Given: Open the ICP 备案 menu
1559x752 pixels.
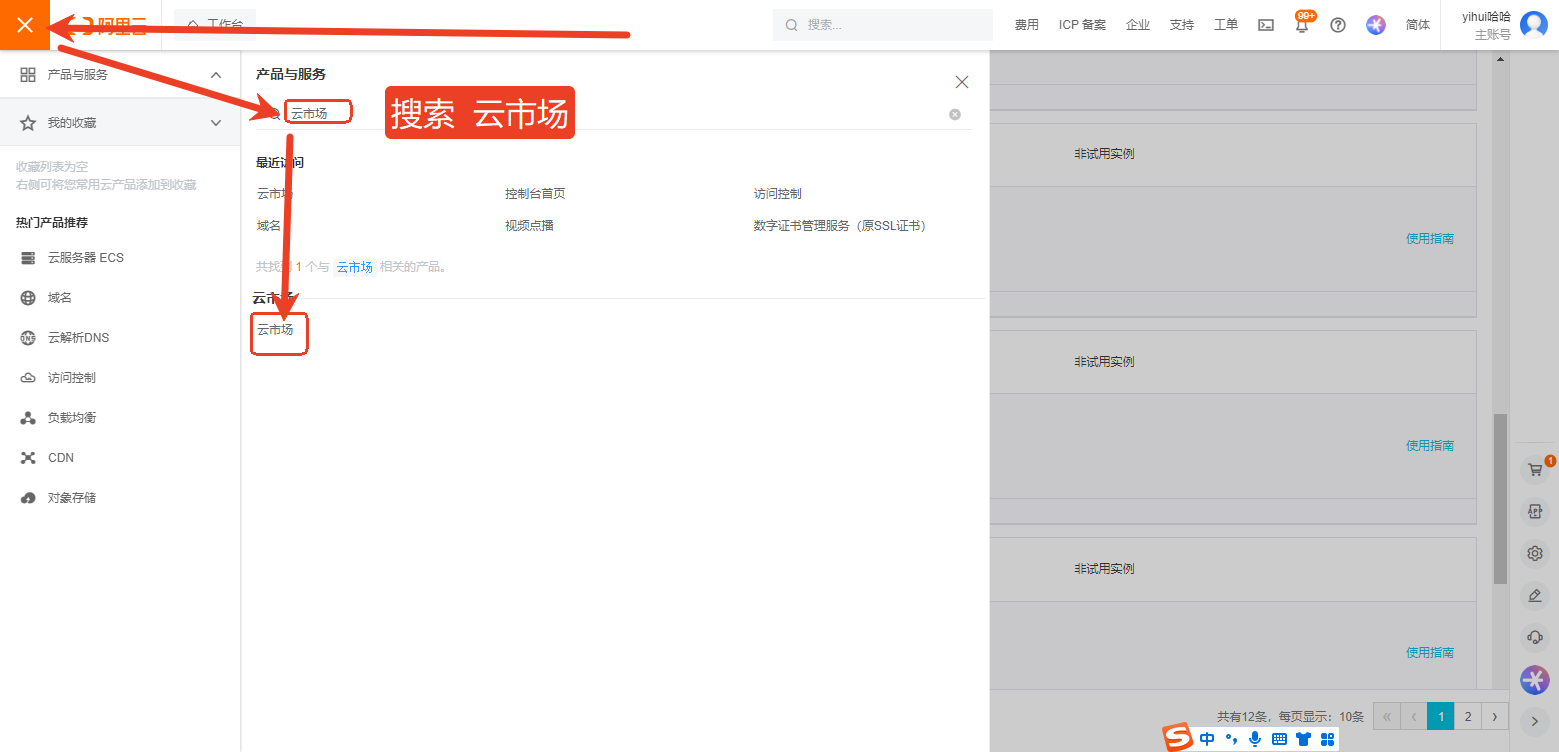Looking at the screenshot, I should pos(1083,25).
